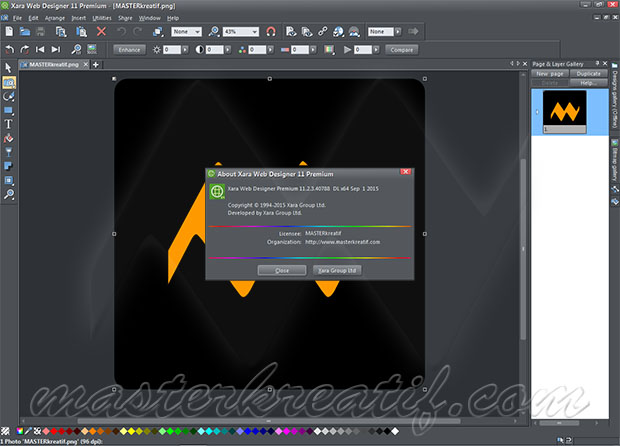620x446 pixels.
Task: Rotate the photo left
Action: (9, 49)
